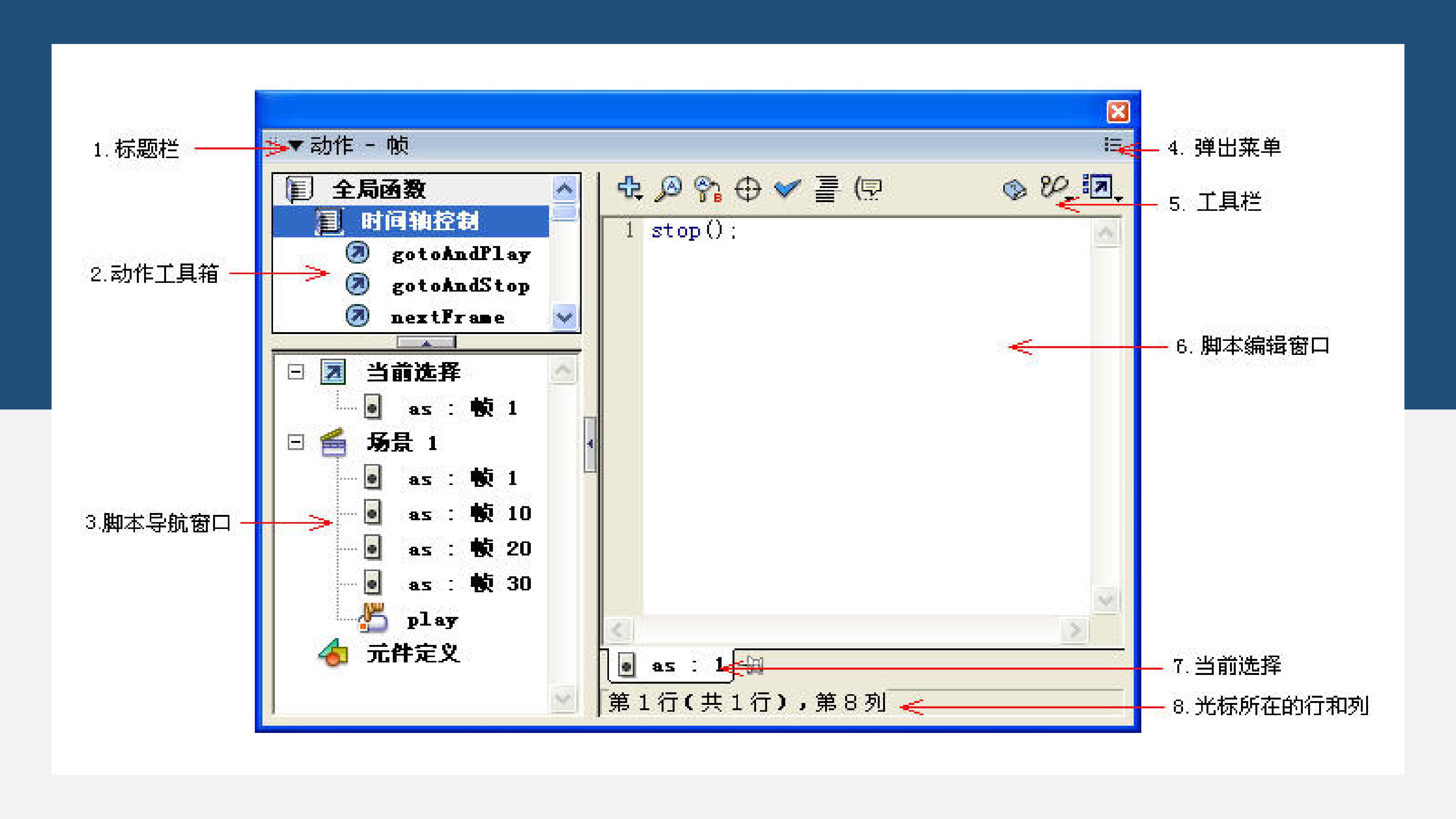Click the auto format code icon
The image size is (1456, 819).
pyautogui.click(x=826, y=189)
